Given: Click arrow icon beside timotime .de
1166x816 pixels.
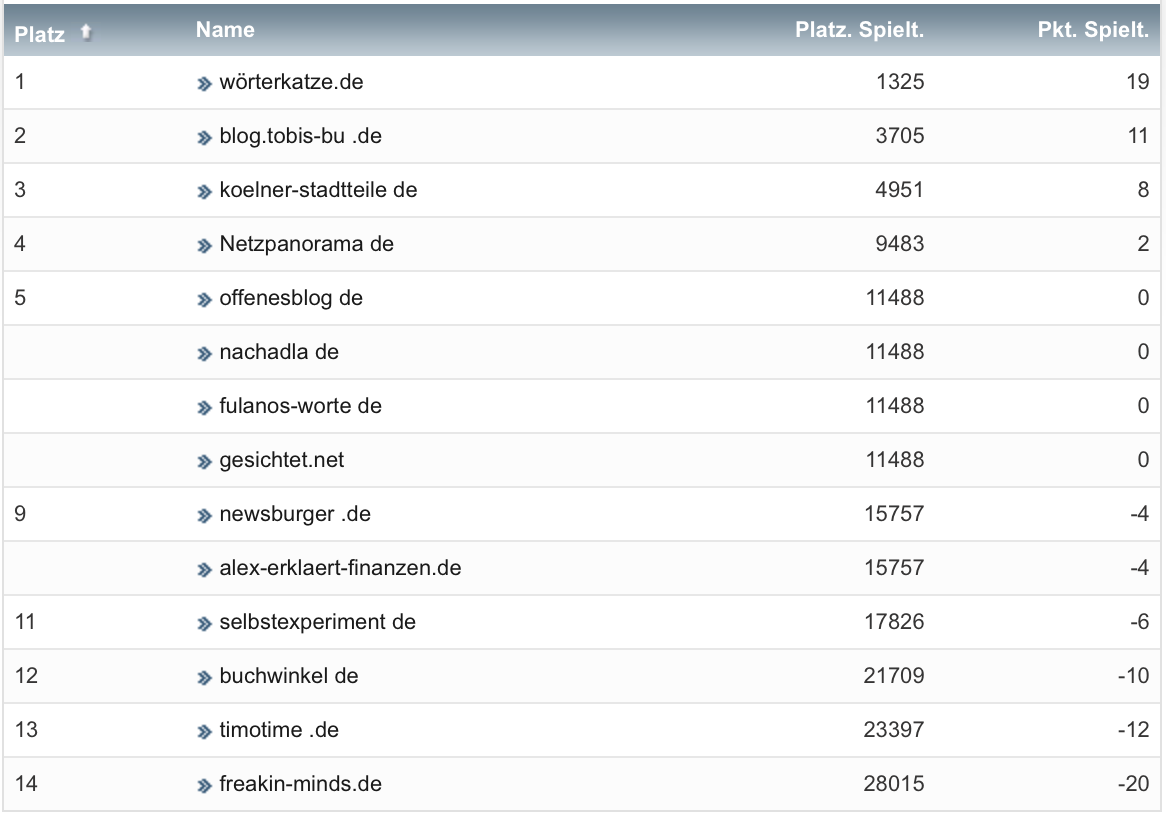Looking at the screenshot, I should [204, 732].
